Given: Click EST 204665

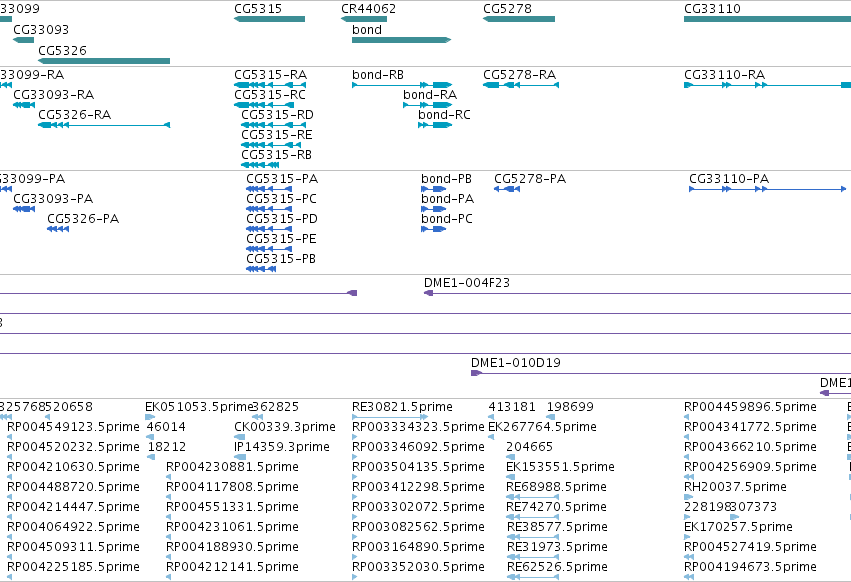Looking at the screenshot, I should tap(529, 447).
